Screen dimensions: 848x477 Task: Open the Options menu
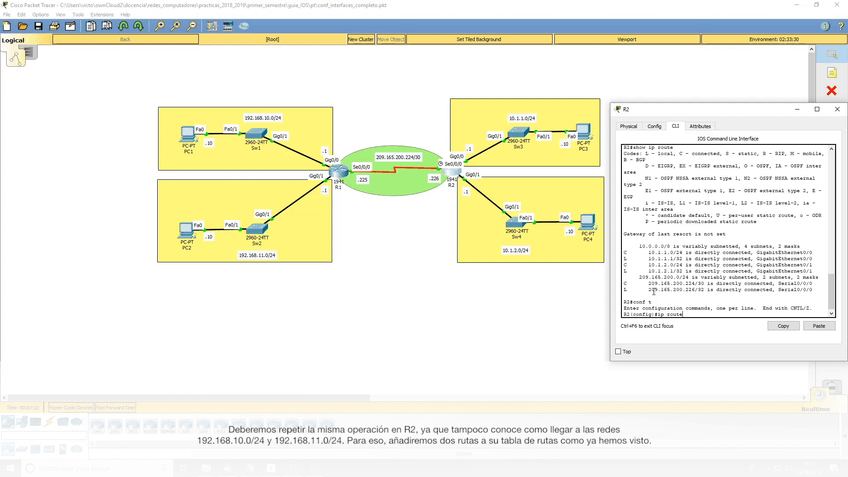tap(40, 15)
